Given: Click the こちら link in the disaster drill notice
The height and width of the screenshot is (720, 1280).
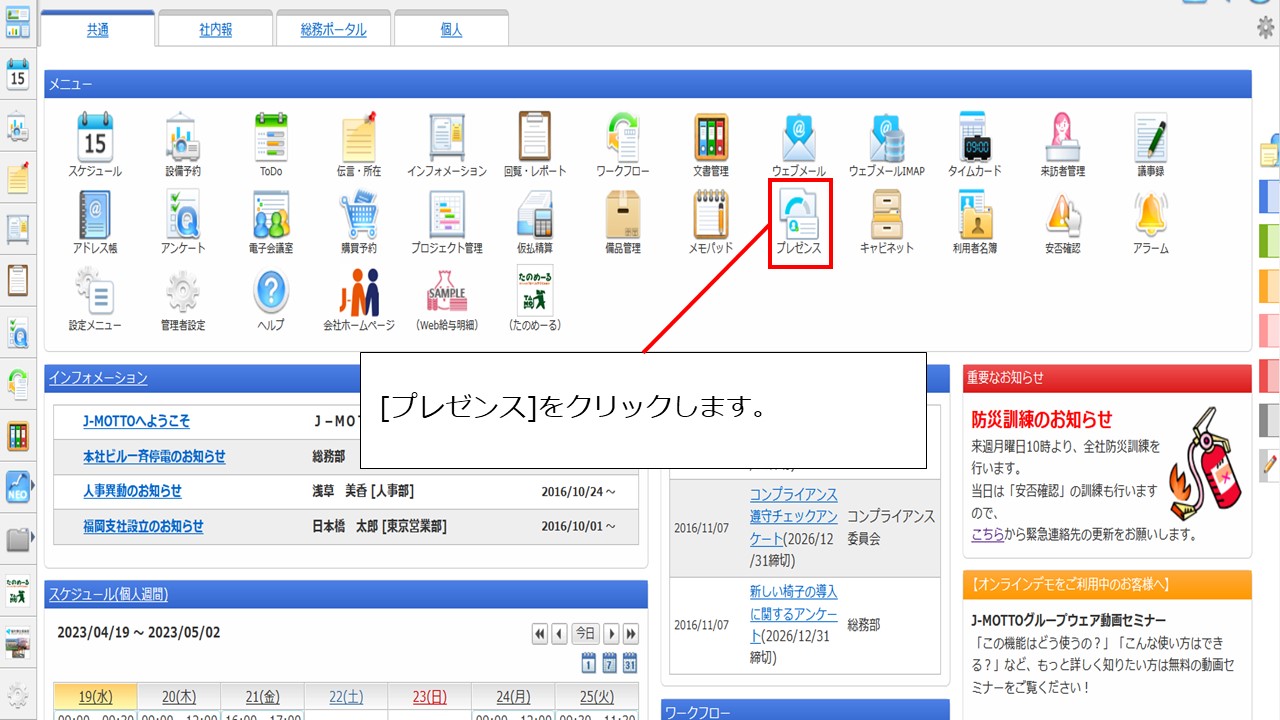Looking at the screenshot, I should 987,534.
